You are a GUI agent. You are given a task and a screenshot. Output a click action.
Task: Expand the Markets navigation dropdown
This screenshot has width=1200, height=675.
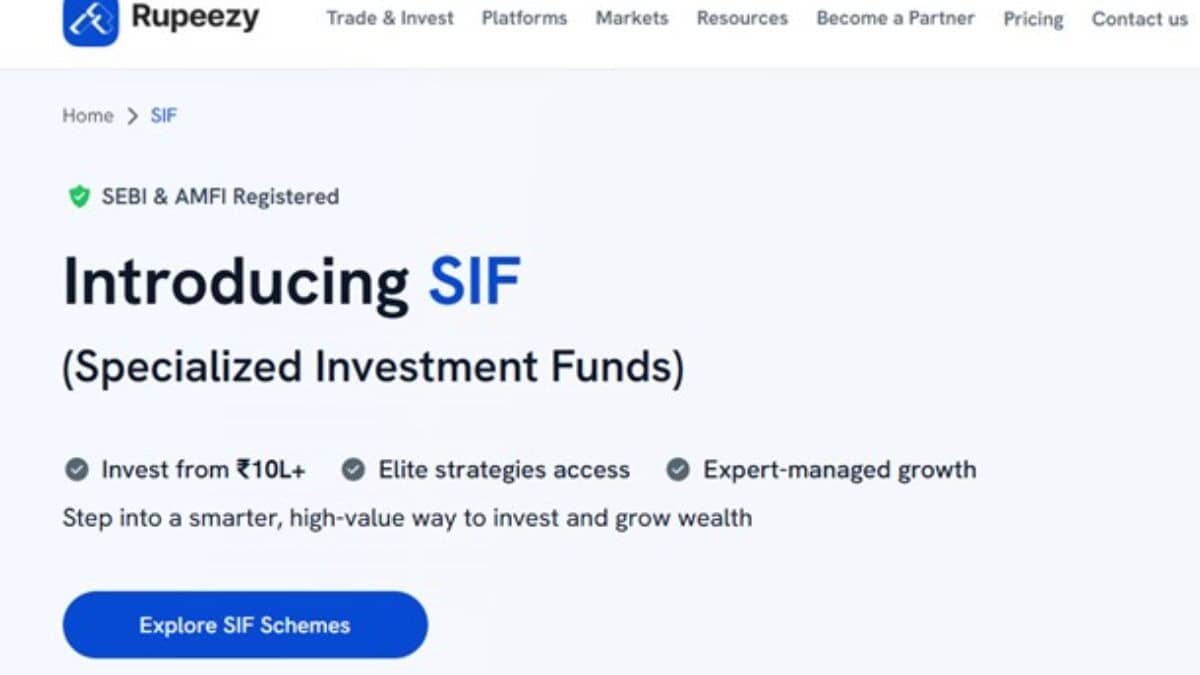click(x=631, y=18)
